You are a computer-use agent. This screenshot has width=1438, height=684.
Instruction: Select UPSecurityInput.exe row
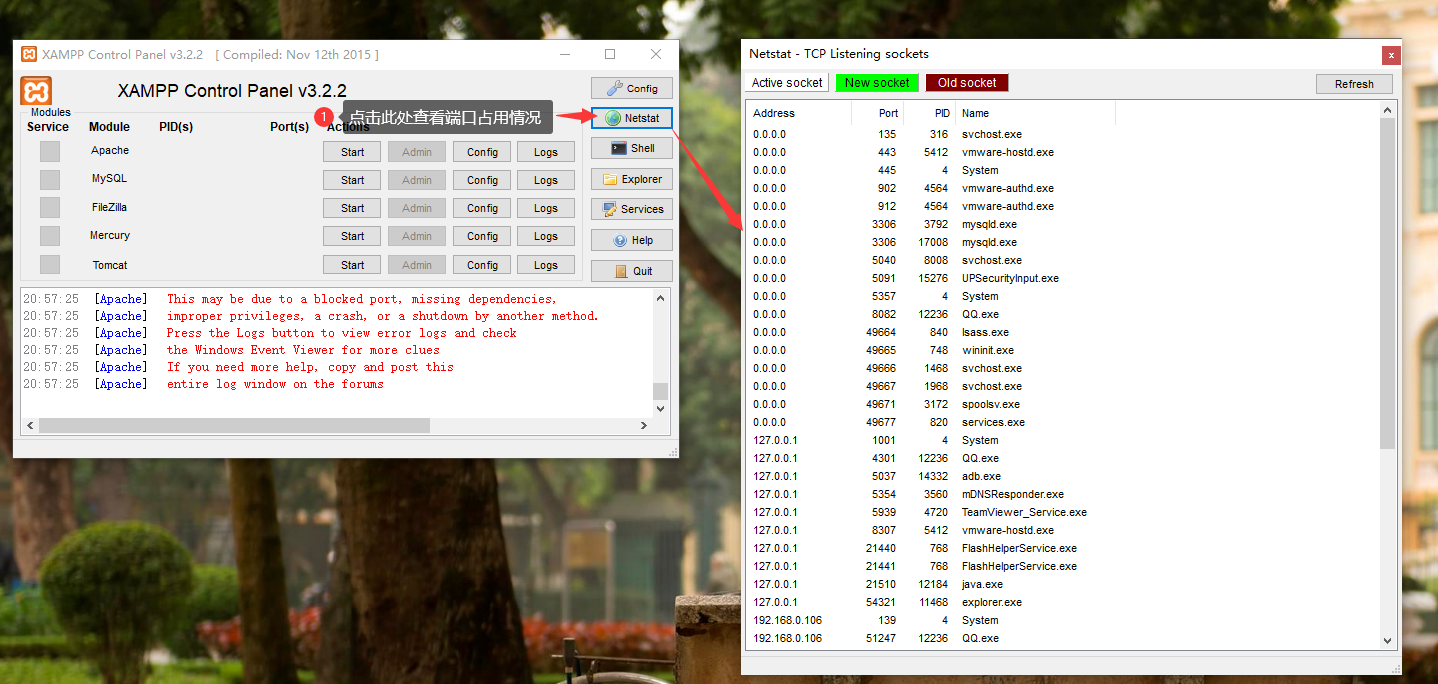point(1063,278)
